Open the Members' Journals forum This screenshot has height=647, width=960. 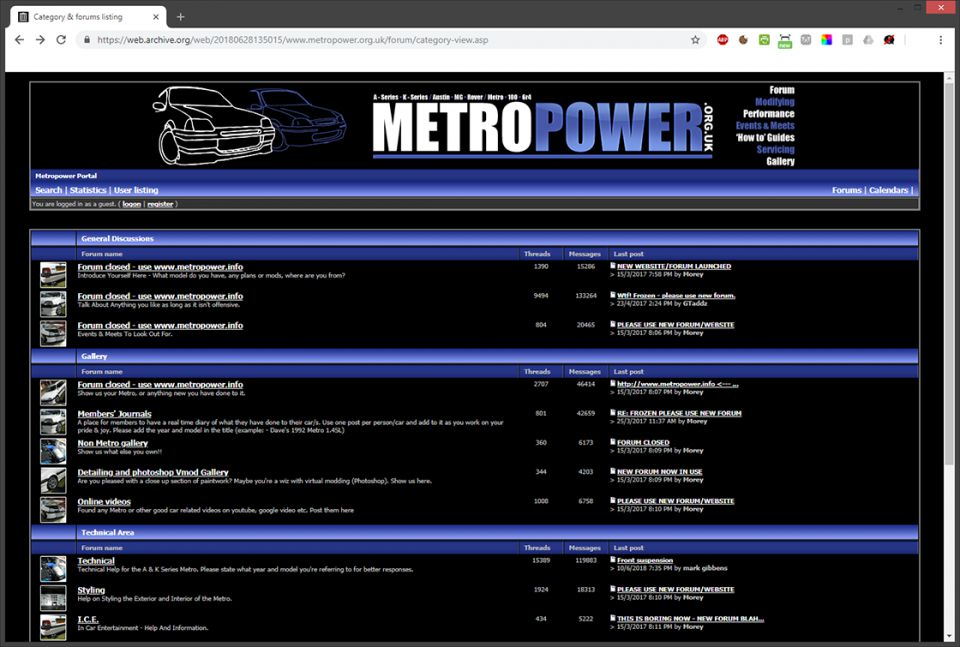pyautogui.click(x=114, y=414)
